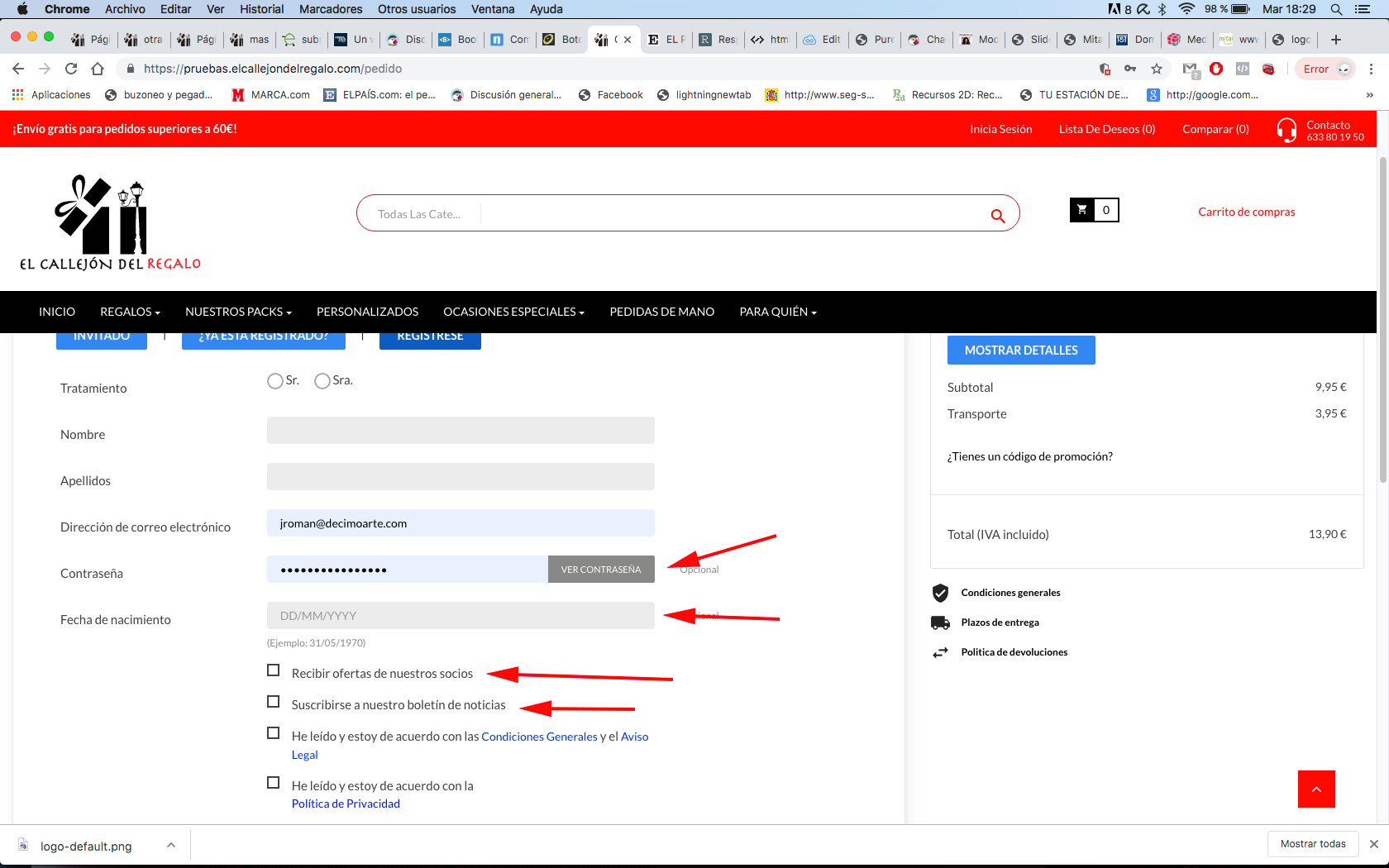Open the Marcadores menu in the menu bar
Screen dimensions: 1389x868
pos(331,9)
